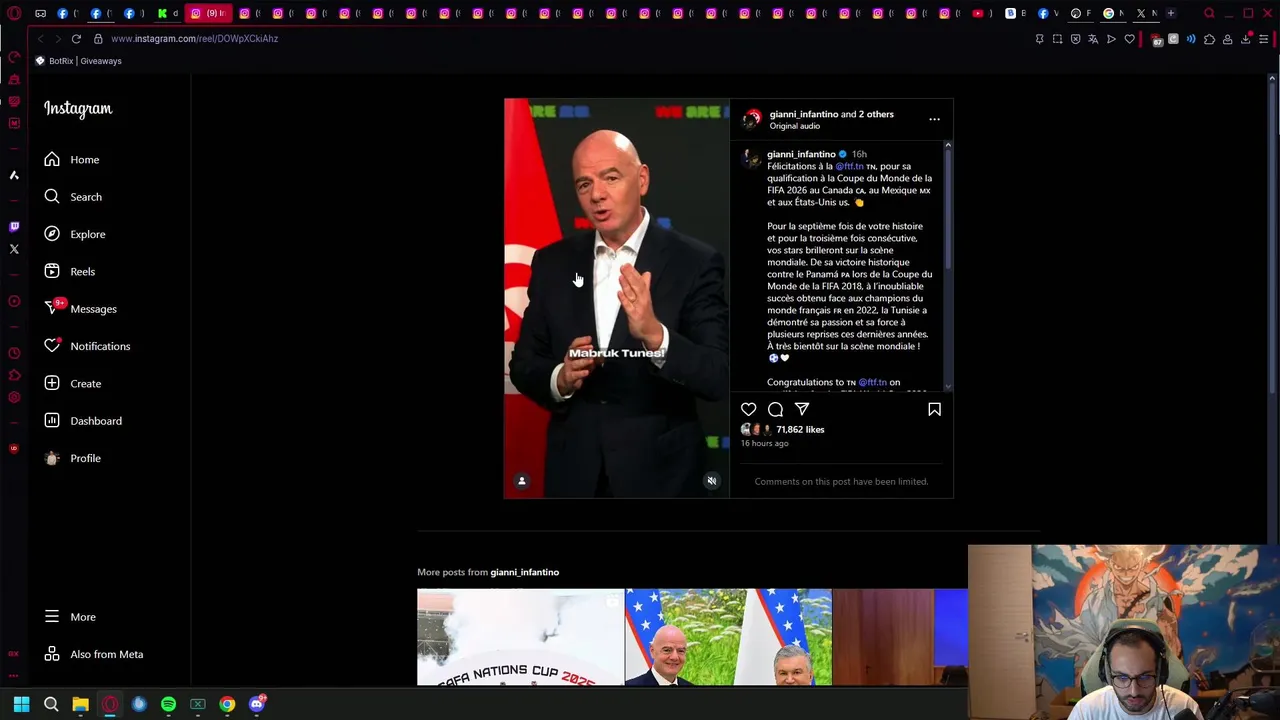Open browser downloads icon
The height and width of the screenshot is (720, 1280).
point(1246,39)
